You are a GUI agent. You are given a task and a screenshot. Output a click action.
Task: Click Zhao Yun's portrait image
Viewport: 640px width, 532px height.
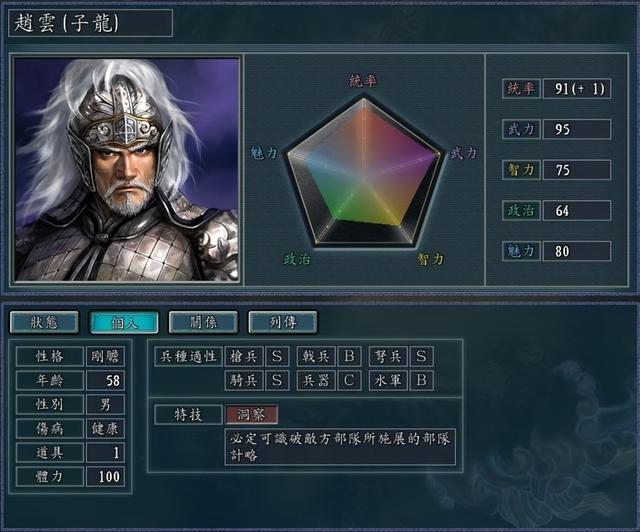coord(127,169)
